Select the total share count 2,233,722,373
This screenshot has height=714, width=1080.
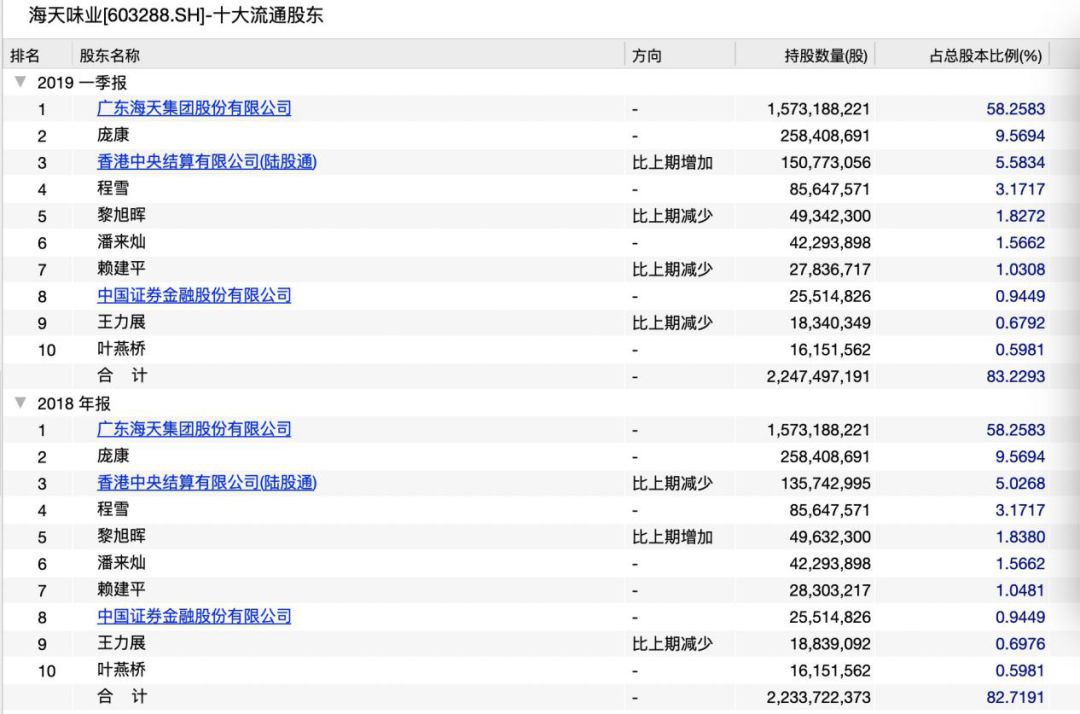click(818, 697)
